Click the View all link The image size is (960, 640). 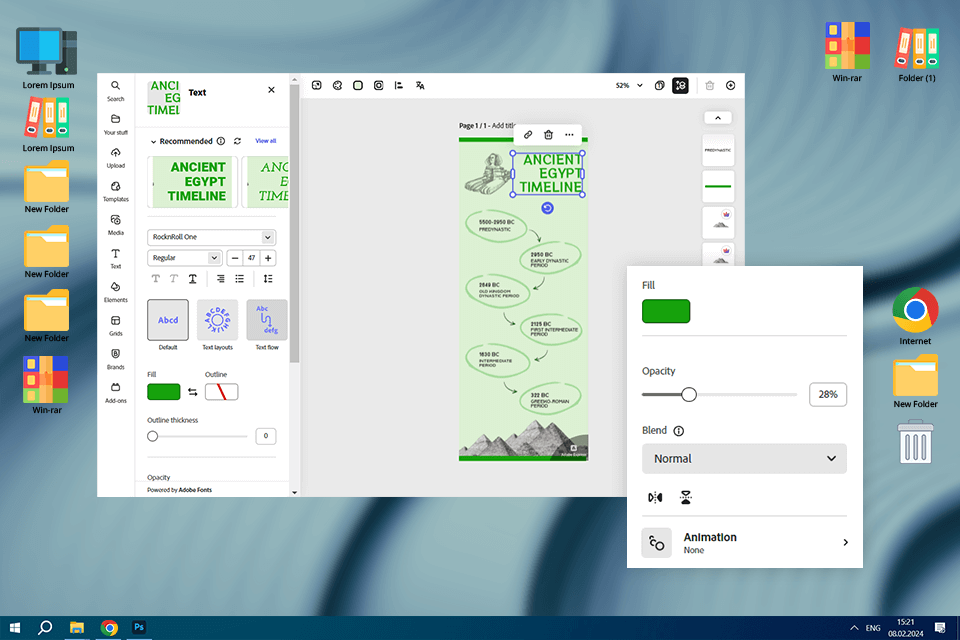pyautogui.click(x=266, y=141)
